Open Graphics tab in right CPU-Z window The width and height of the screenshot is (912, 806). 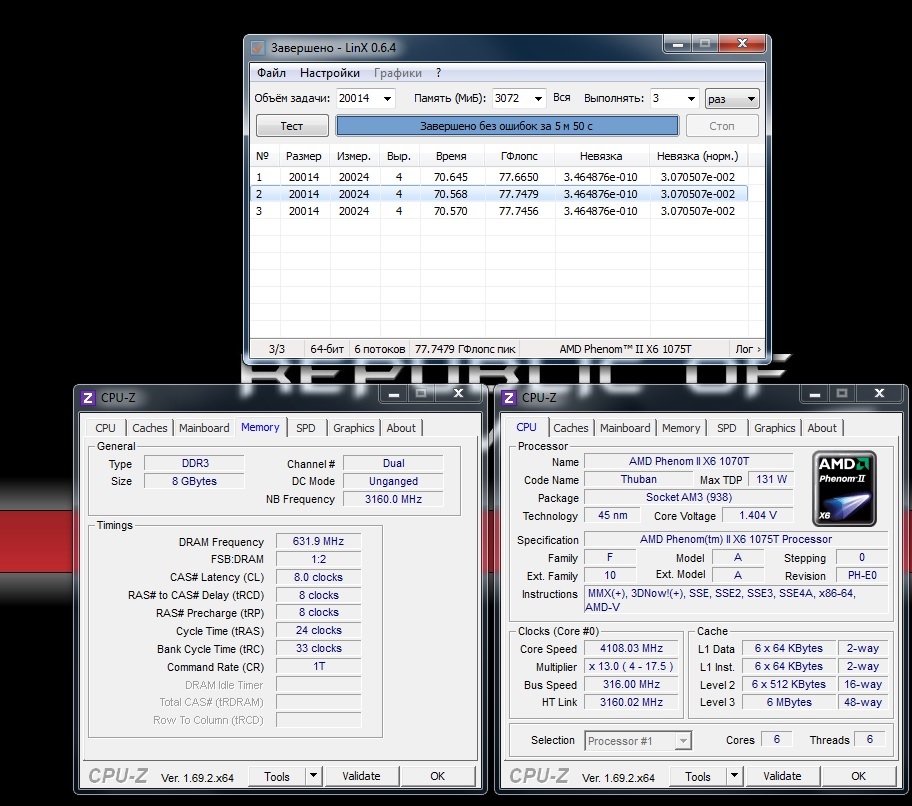775,428
